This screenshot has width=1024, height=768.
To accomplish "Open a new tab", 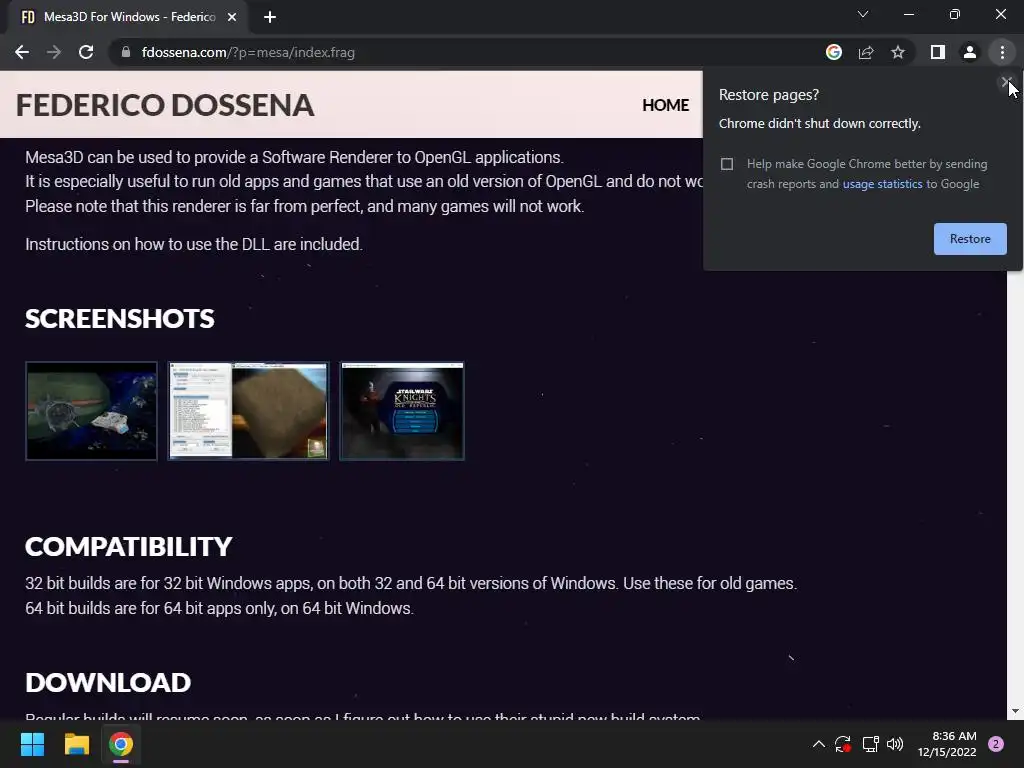I will click(x=270, y=17).
